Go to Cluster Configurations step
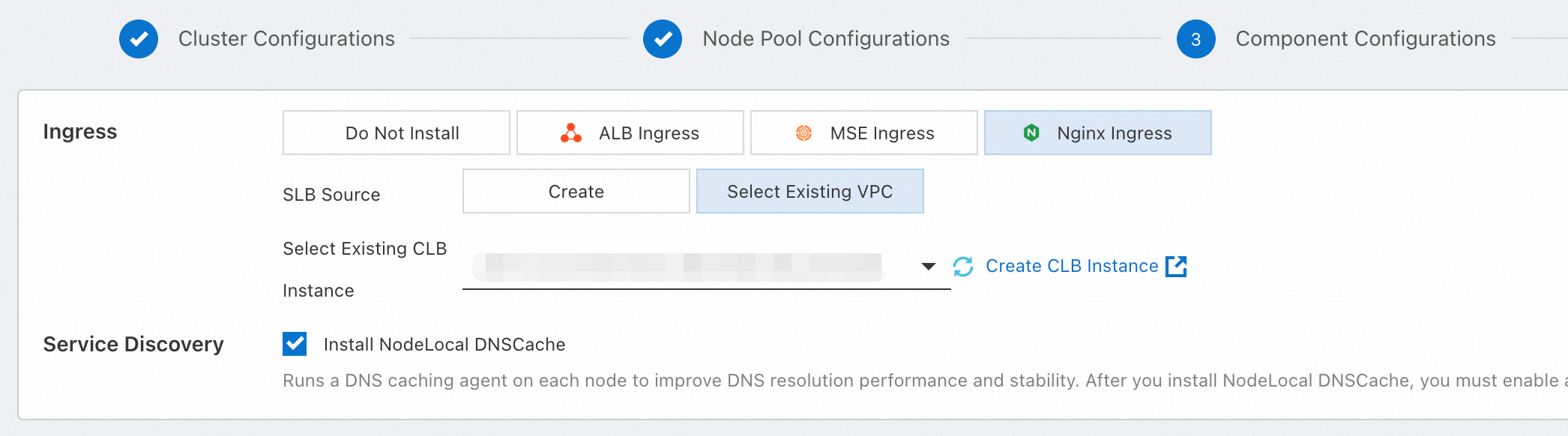This screenshot has height=436, width=1568. (286, 39)
